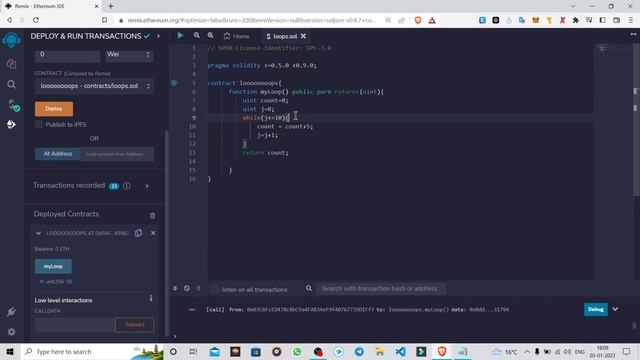Enable Publish to IPFS checkbox

39,124
